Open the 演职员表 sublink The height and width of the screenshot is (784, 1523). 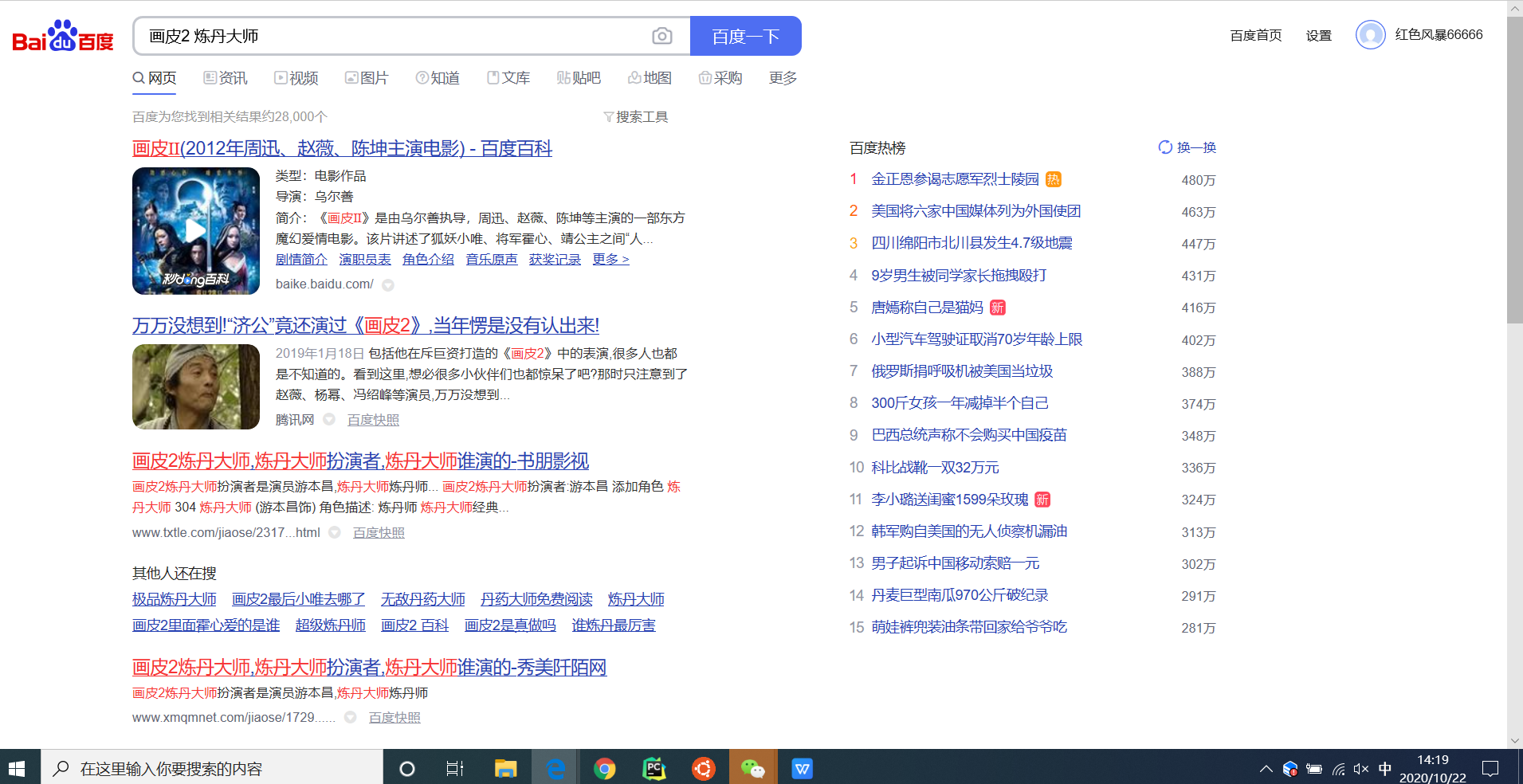pos(365,260)
